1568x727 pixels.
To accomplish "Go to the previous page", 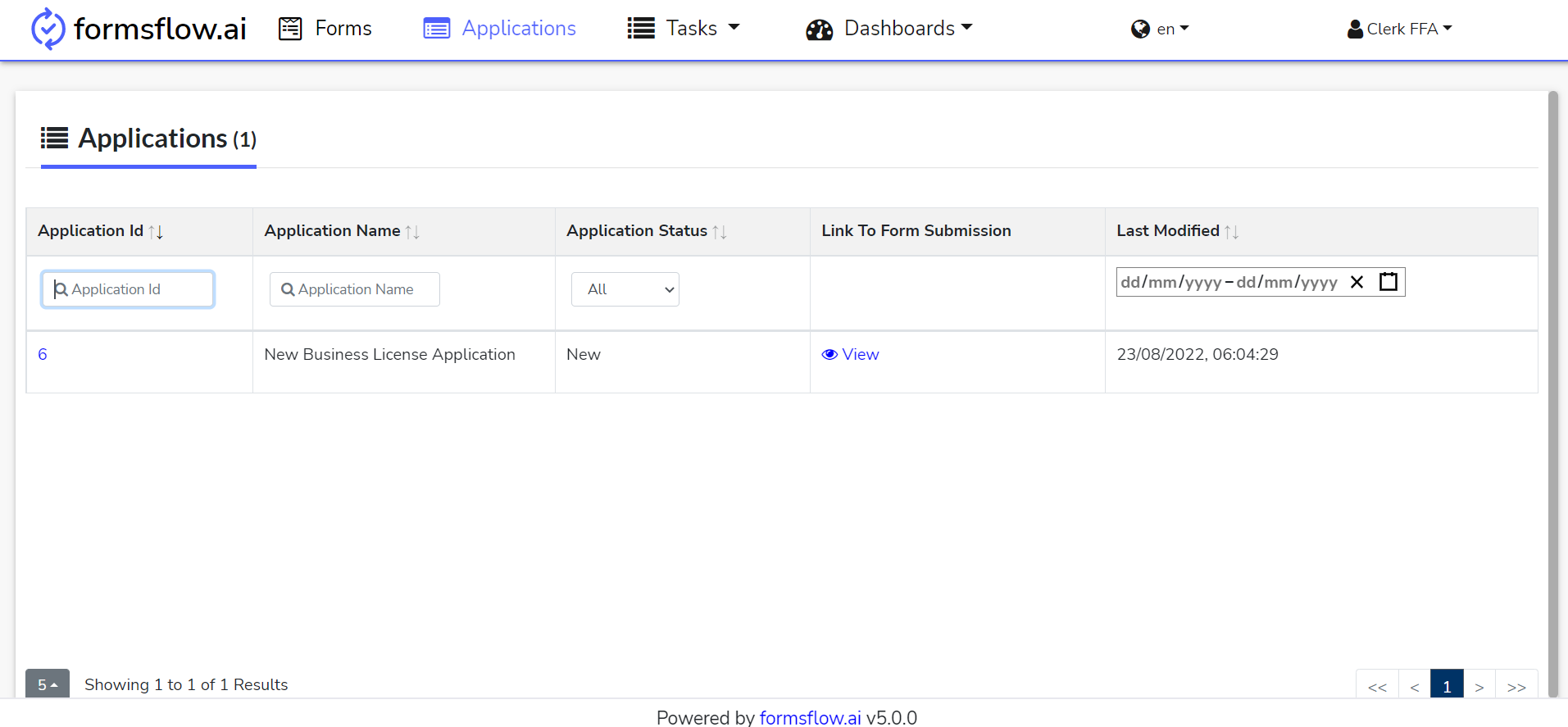I will pyautogui.click(x=1415, y=687).
